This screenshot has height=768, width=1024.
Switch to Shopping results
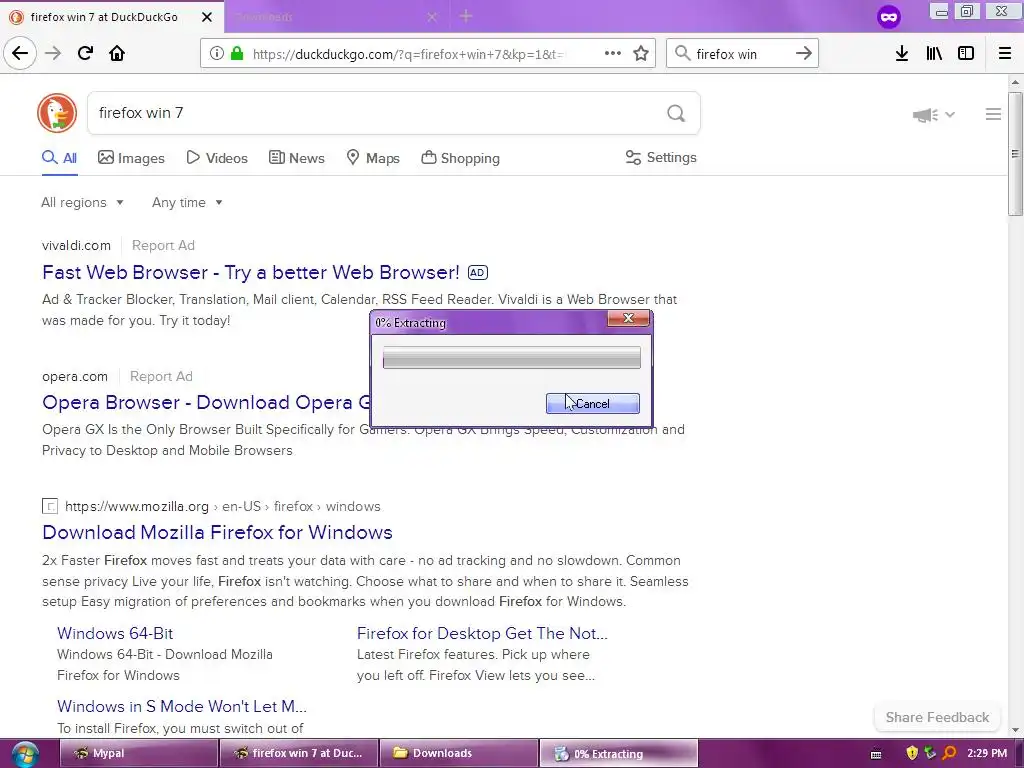460,158
